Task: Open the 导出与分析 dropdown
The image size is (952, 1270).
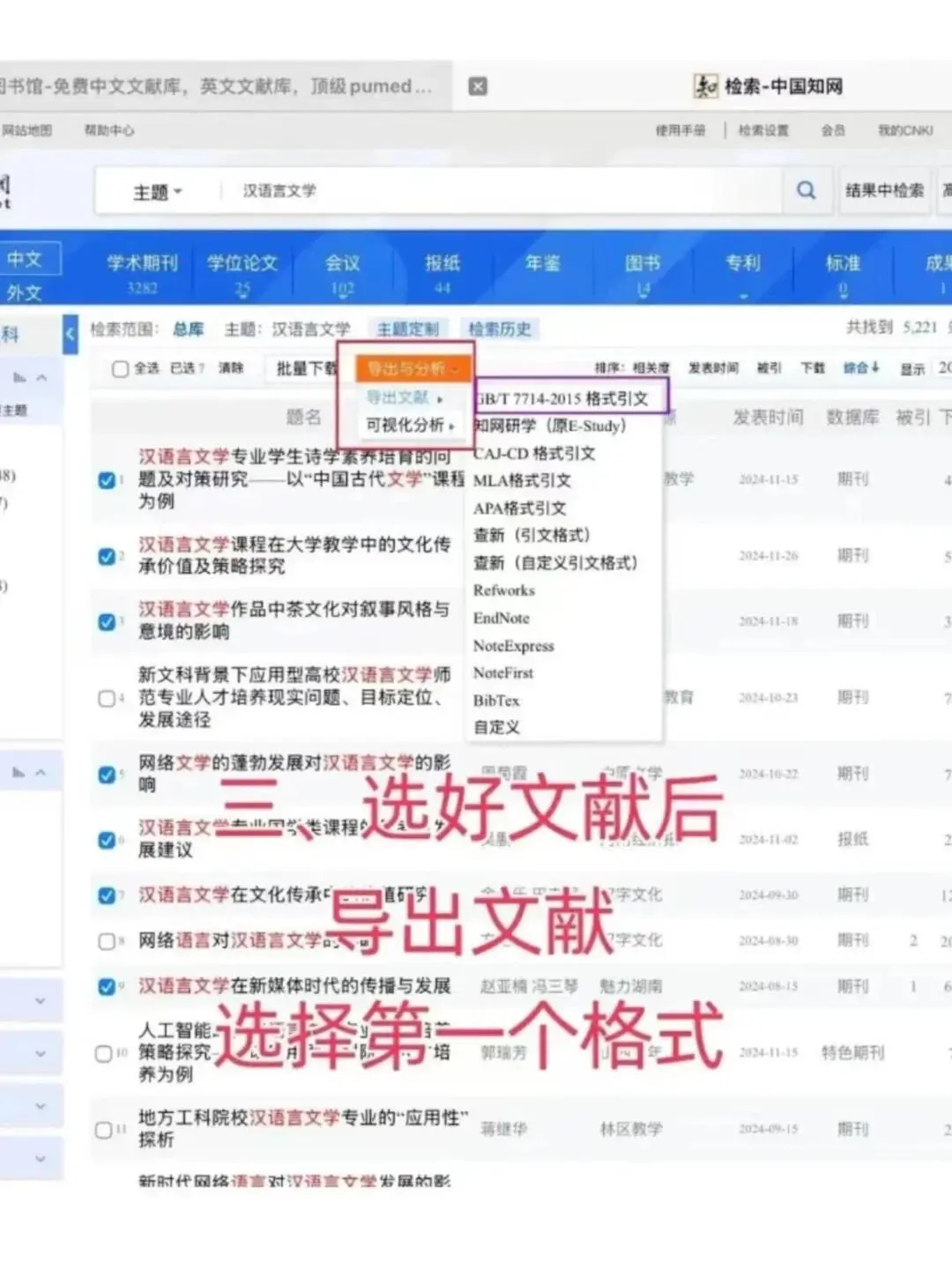Action: pos(413,368)
